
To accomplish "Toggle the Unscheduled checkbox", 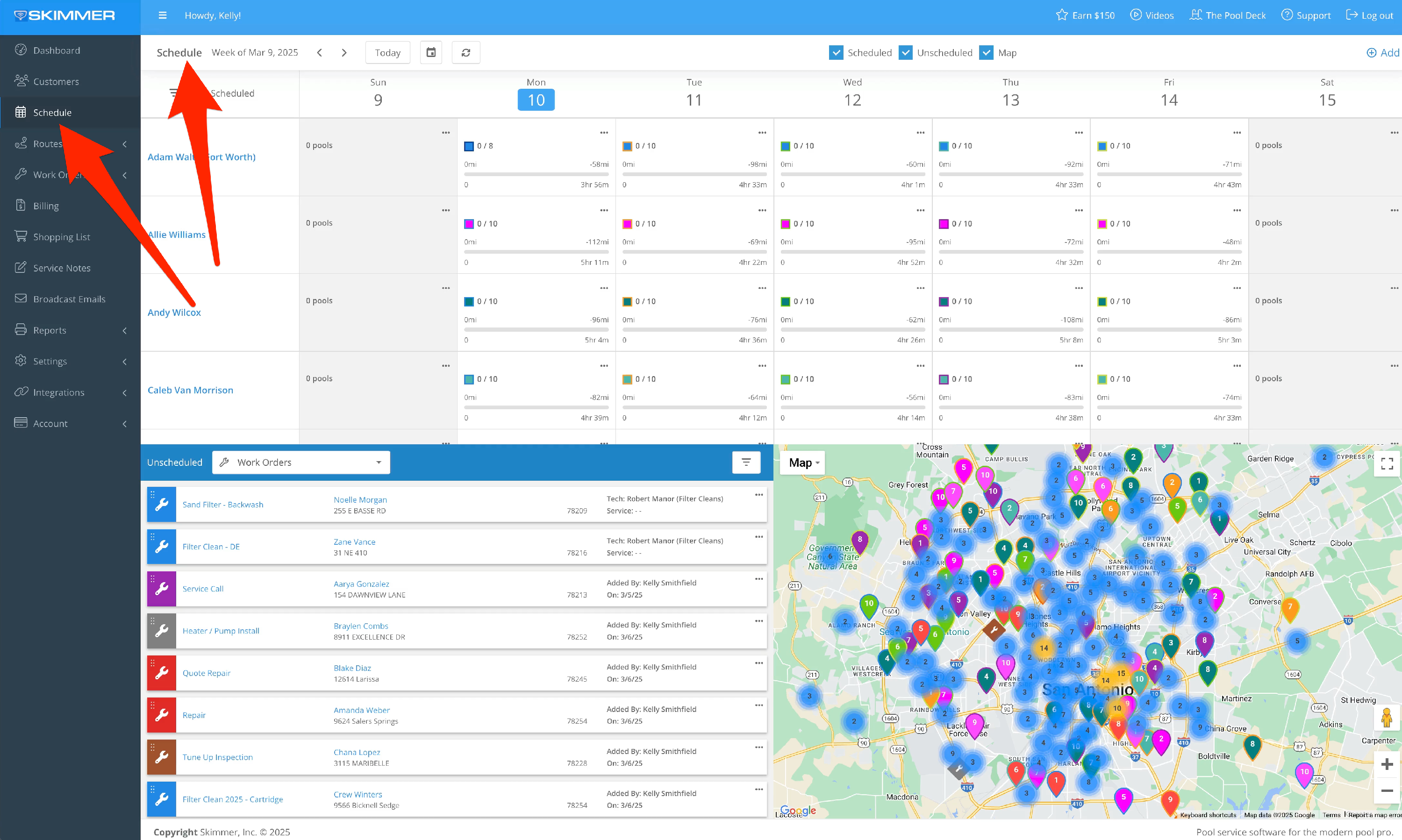I will 905,53.
